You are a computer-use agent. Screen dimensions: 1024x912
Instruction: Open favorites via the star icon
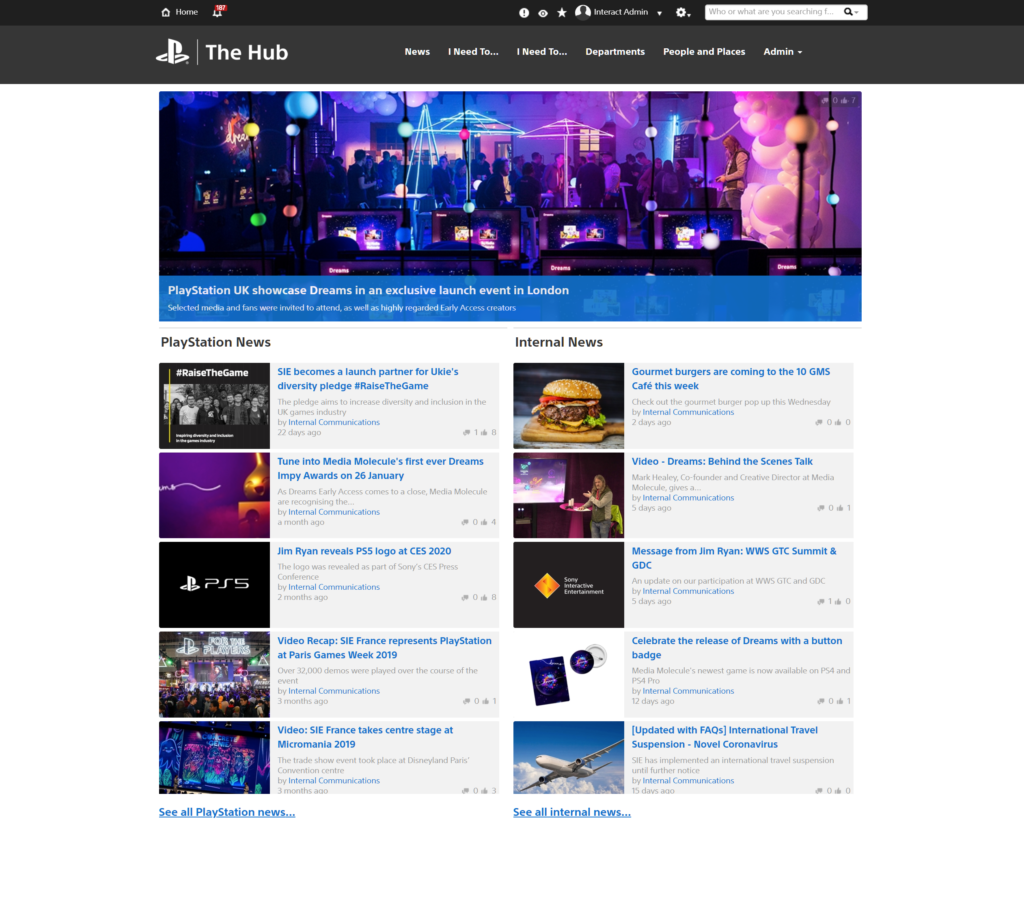[x=561, y=13]
